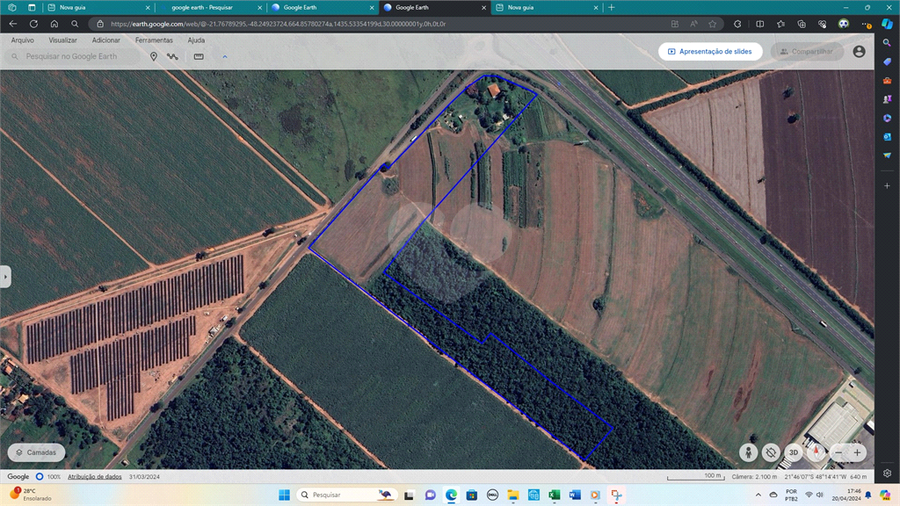Image resolution: width=900 pixels, height=506 pixels.
Task: Toggle the 3D view mode
Action: 793,452
